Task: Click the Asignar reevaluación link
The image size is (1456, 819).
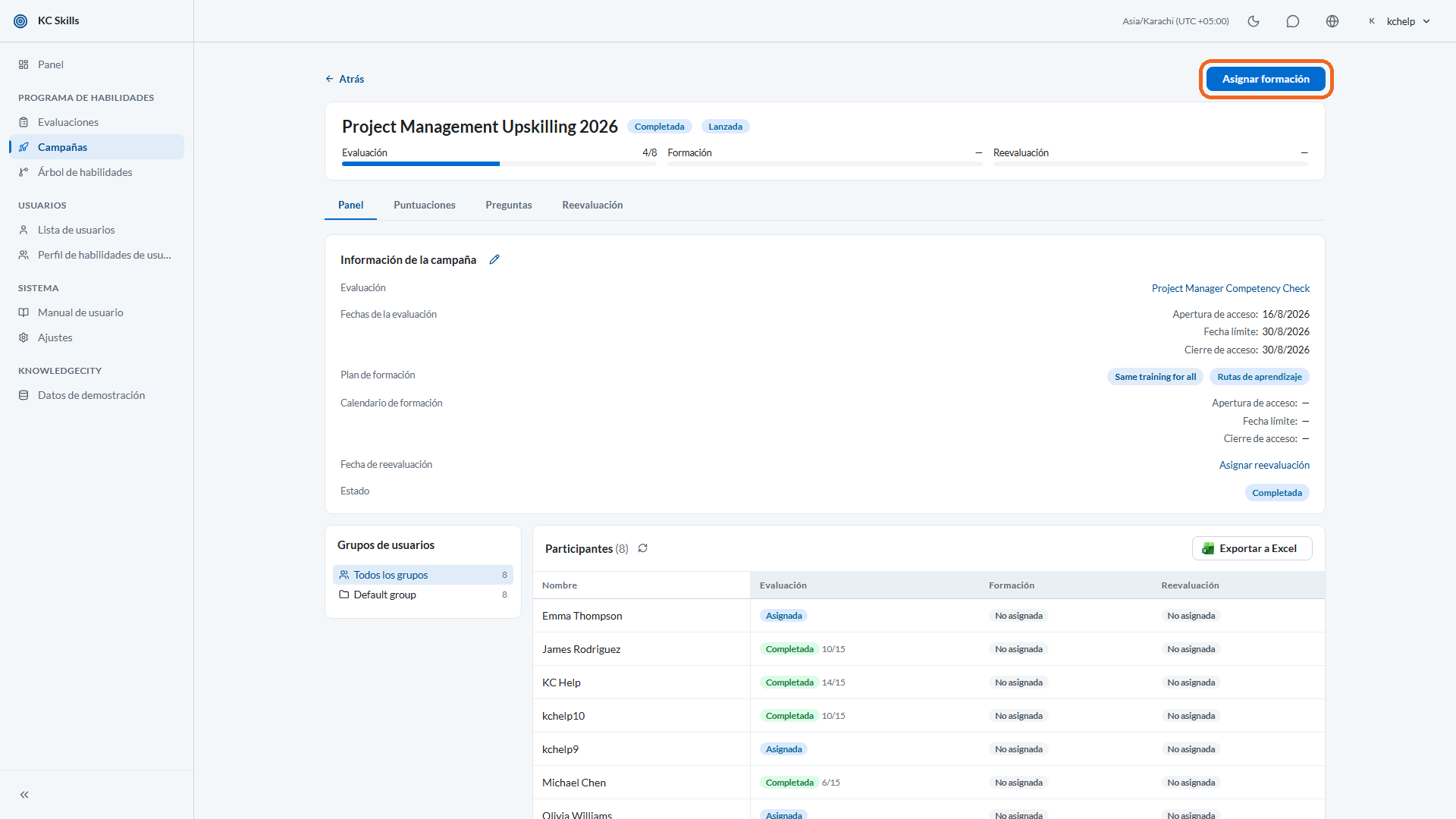Action: click(1264, 465)
